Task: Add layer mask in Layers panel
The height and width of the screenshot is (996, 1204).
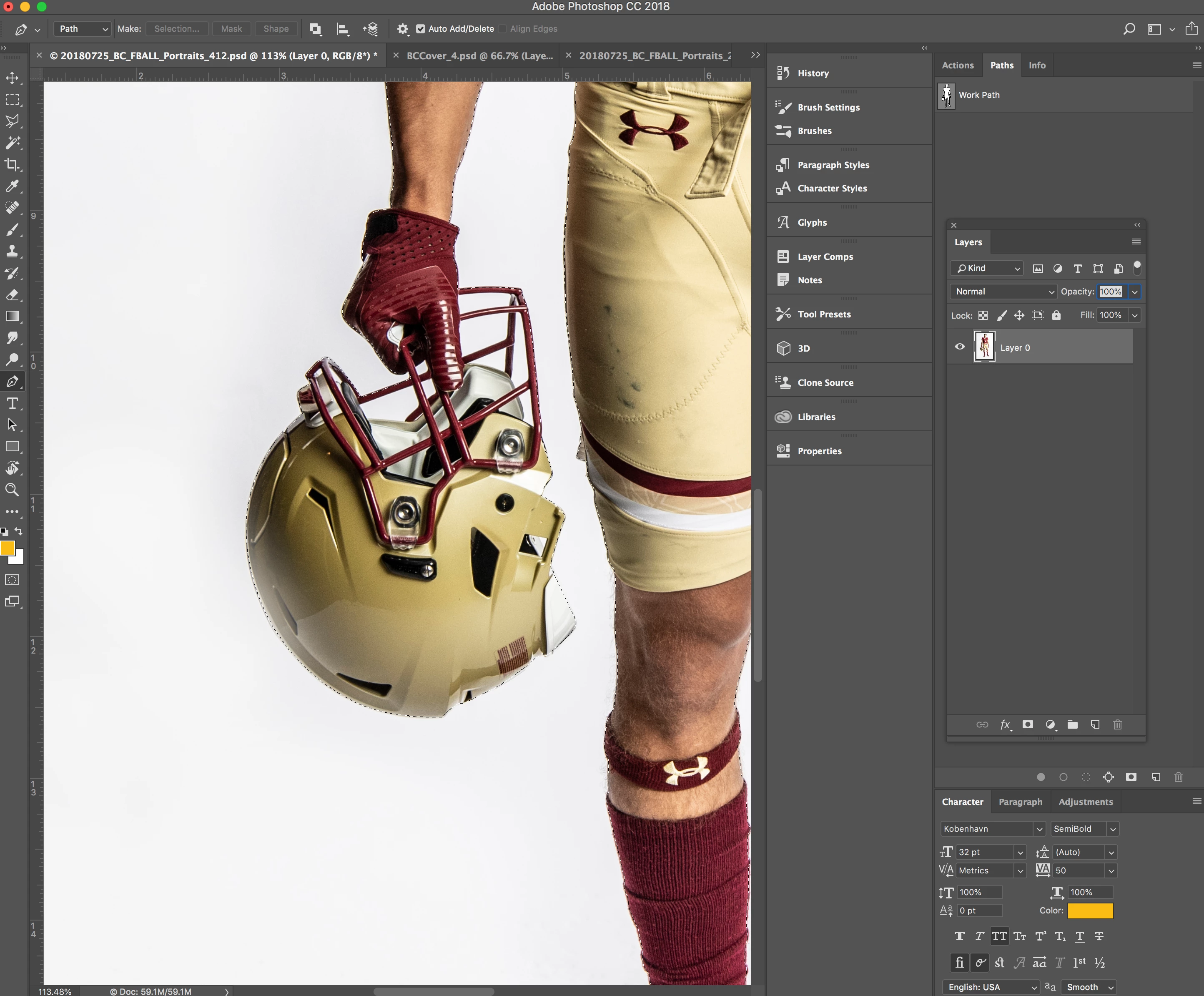Action: 1027,724
